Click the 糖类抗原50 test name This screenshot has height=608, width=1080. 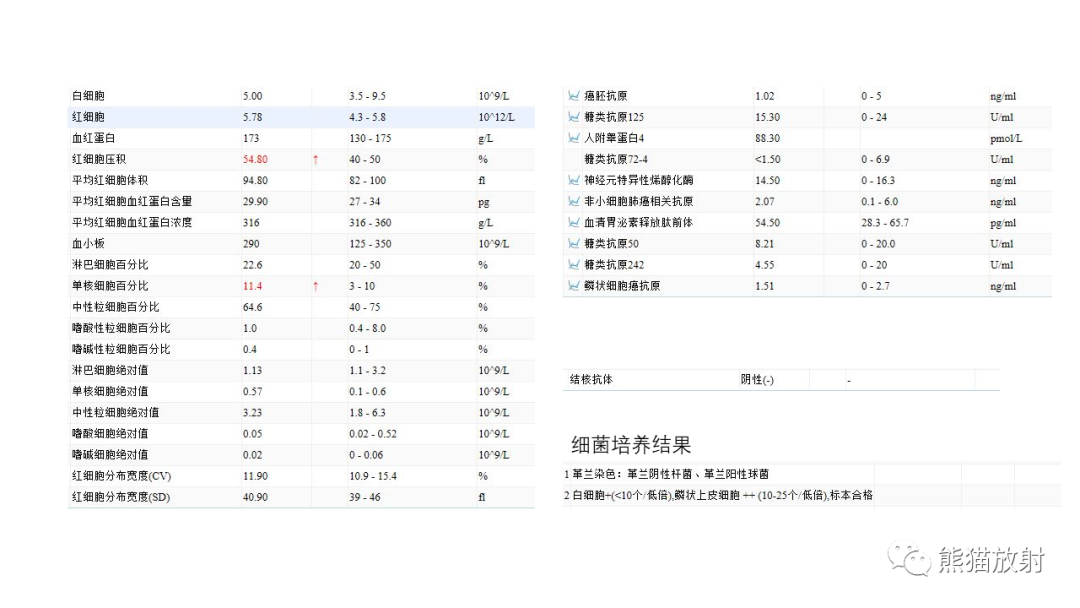click(611, 244)
